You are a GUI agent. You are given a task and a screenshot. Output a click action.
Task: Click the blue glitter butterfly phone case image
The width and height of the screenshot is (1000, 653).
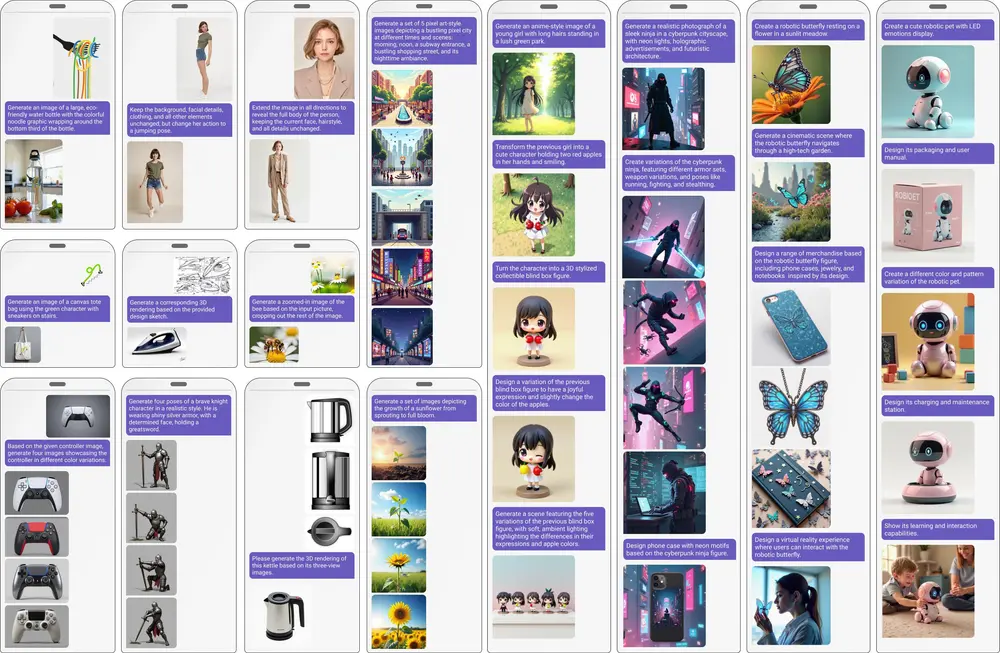(791, 326)
